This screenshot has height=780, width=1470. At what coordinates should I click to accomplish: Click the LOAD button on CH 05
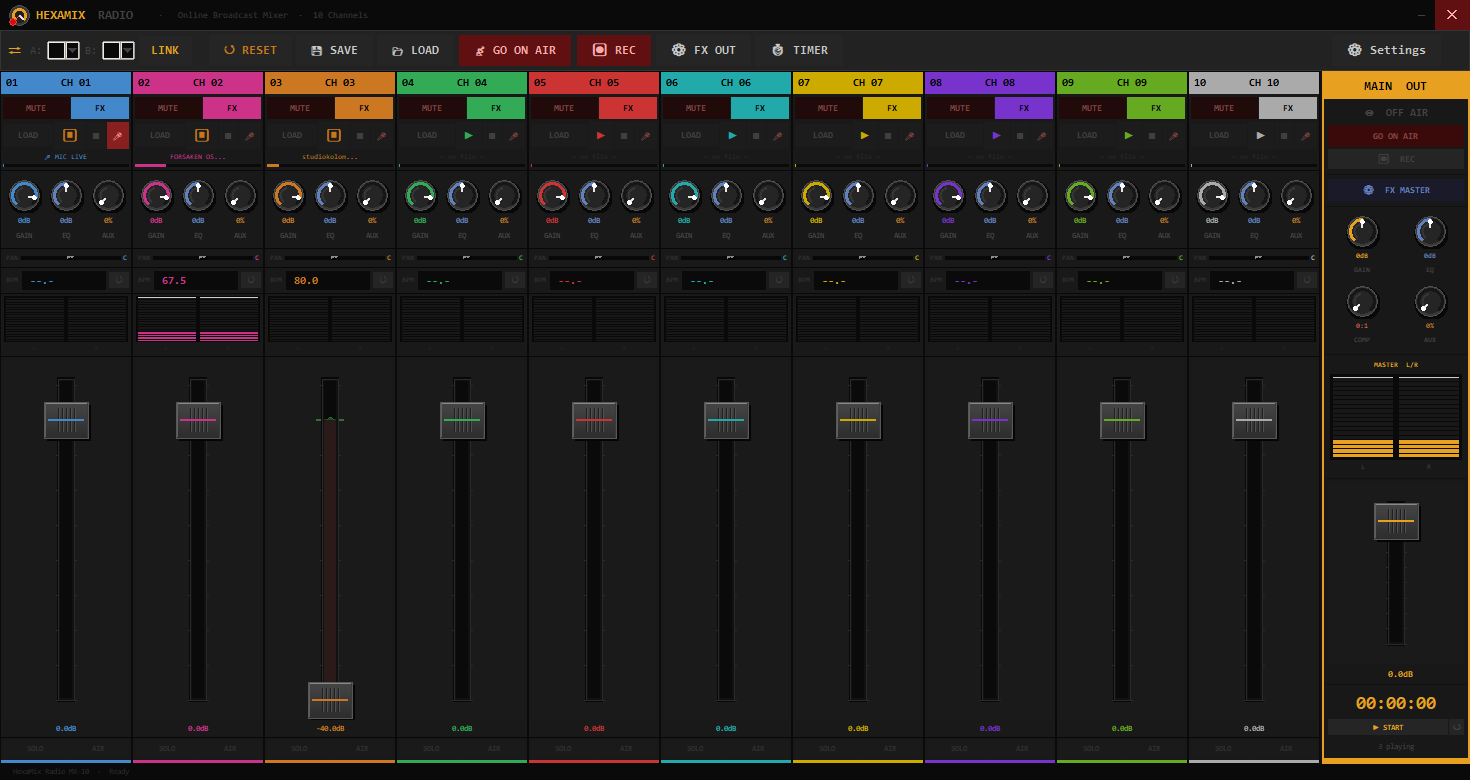(559, 135)
